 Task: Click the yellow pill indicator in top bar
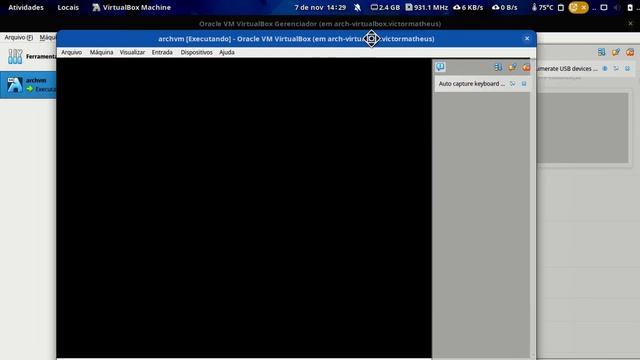click(579, 7)
